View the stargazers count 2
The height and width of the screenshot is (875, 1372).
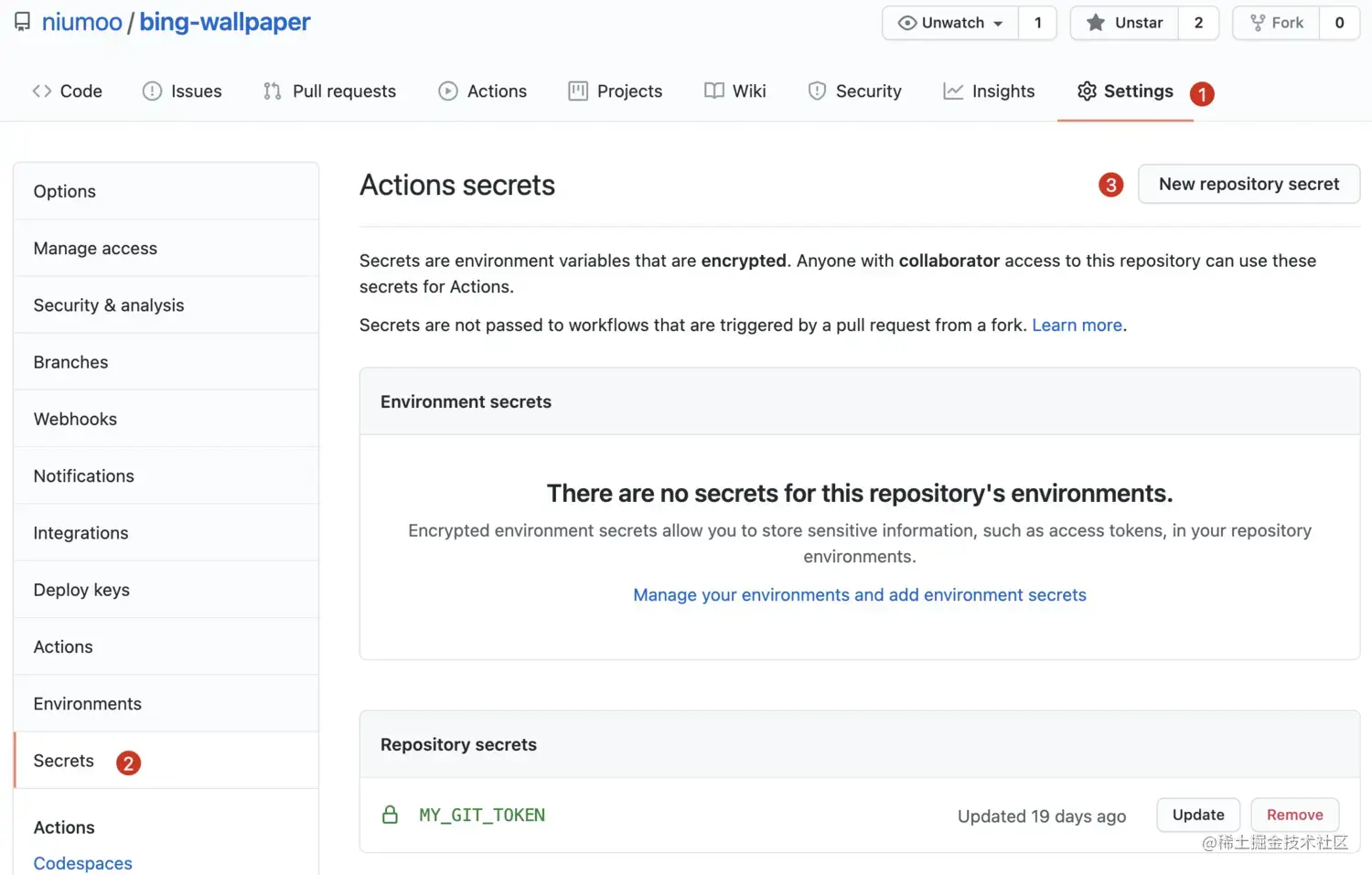pyautogui.click(x=1198, y=23)
